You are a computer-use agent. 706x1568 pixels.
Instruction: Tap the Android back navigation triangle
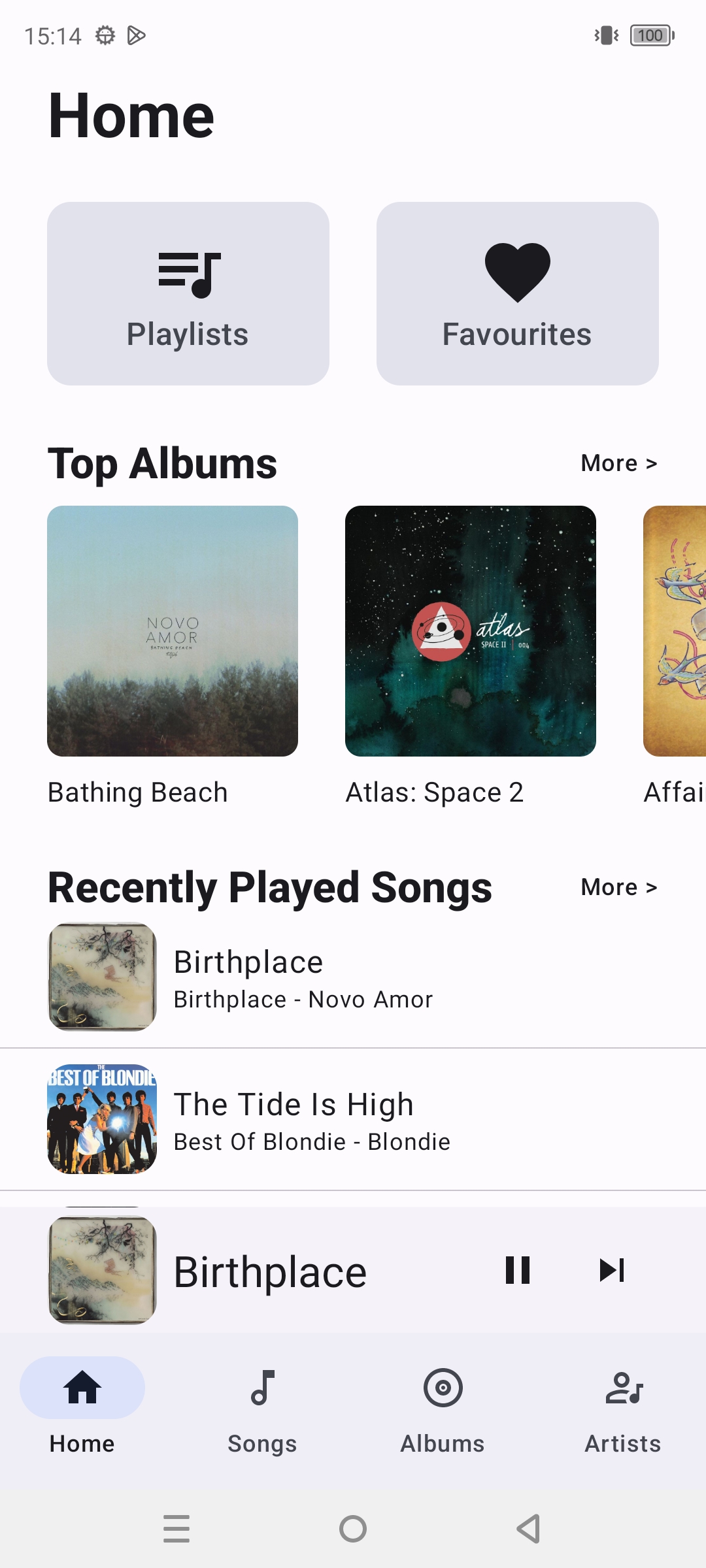pyautogui.click(x=528, y=1529)
